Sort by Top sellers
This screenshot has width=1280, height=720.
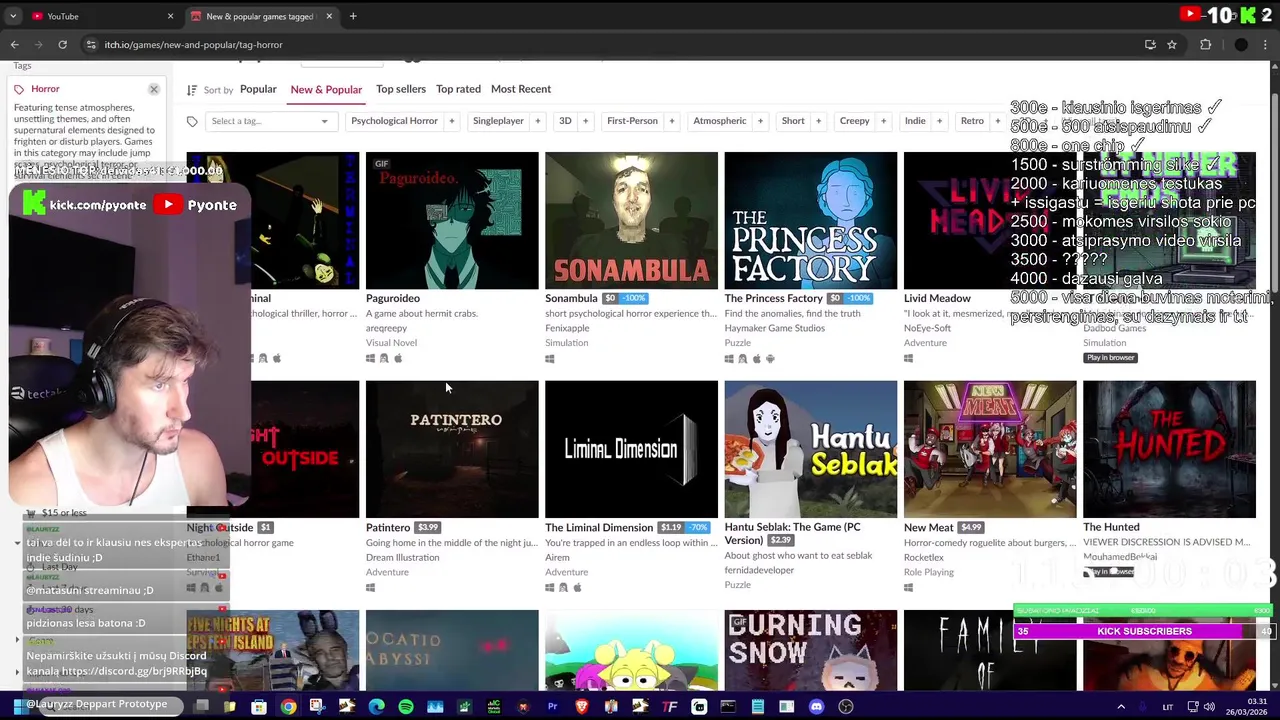pos(401,89)
